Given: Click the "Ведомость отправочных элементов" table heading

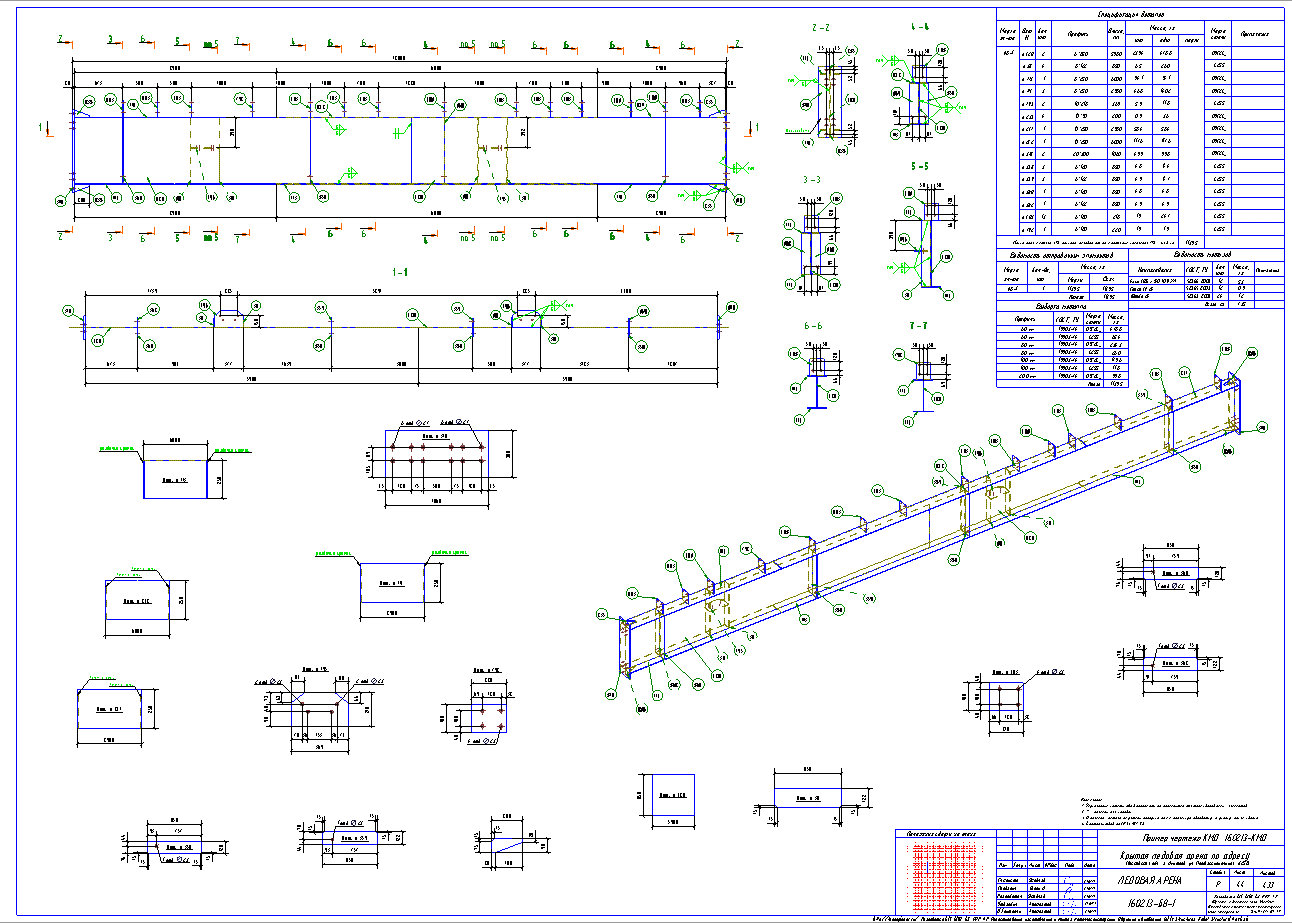Looking at the screenshot, I should [1060, 254].
